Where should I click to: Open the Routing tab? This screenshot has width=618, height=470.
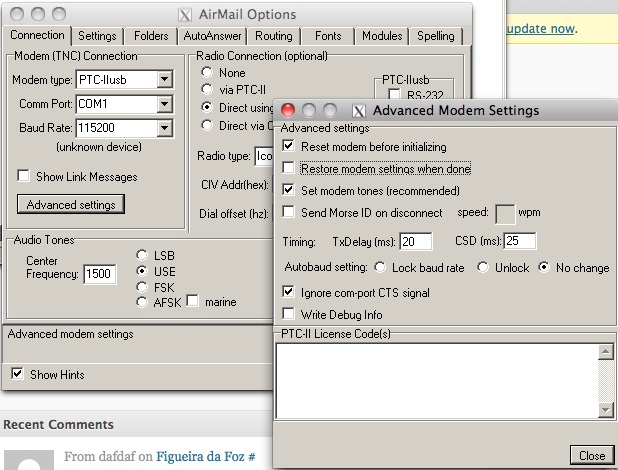pos(274,36)
